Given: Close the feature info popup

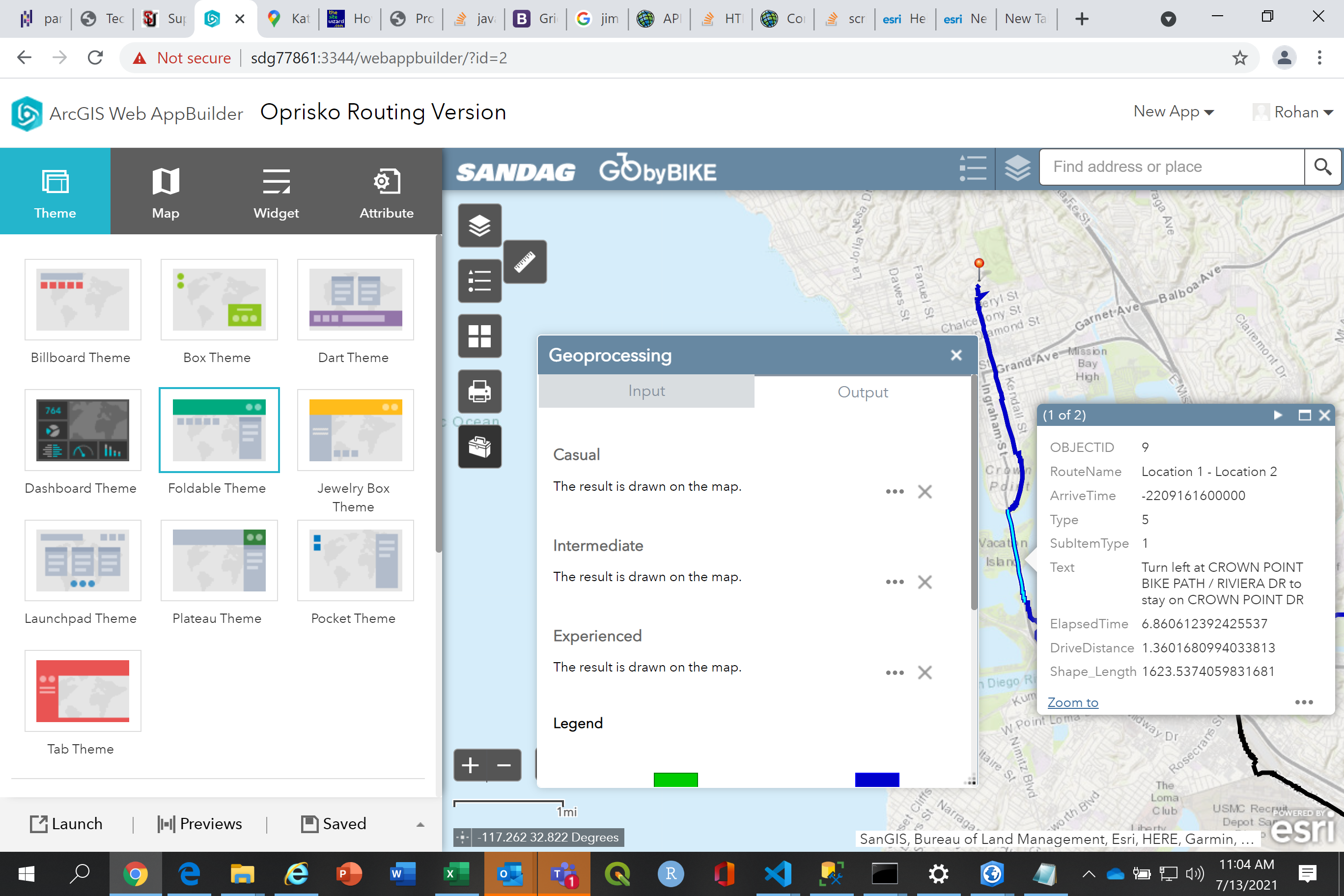Looking at the screenshot, I should click(x=1324, y=415).
